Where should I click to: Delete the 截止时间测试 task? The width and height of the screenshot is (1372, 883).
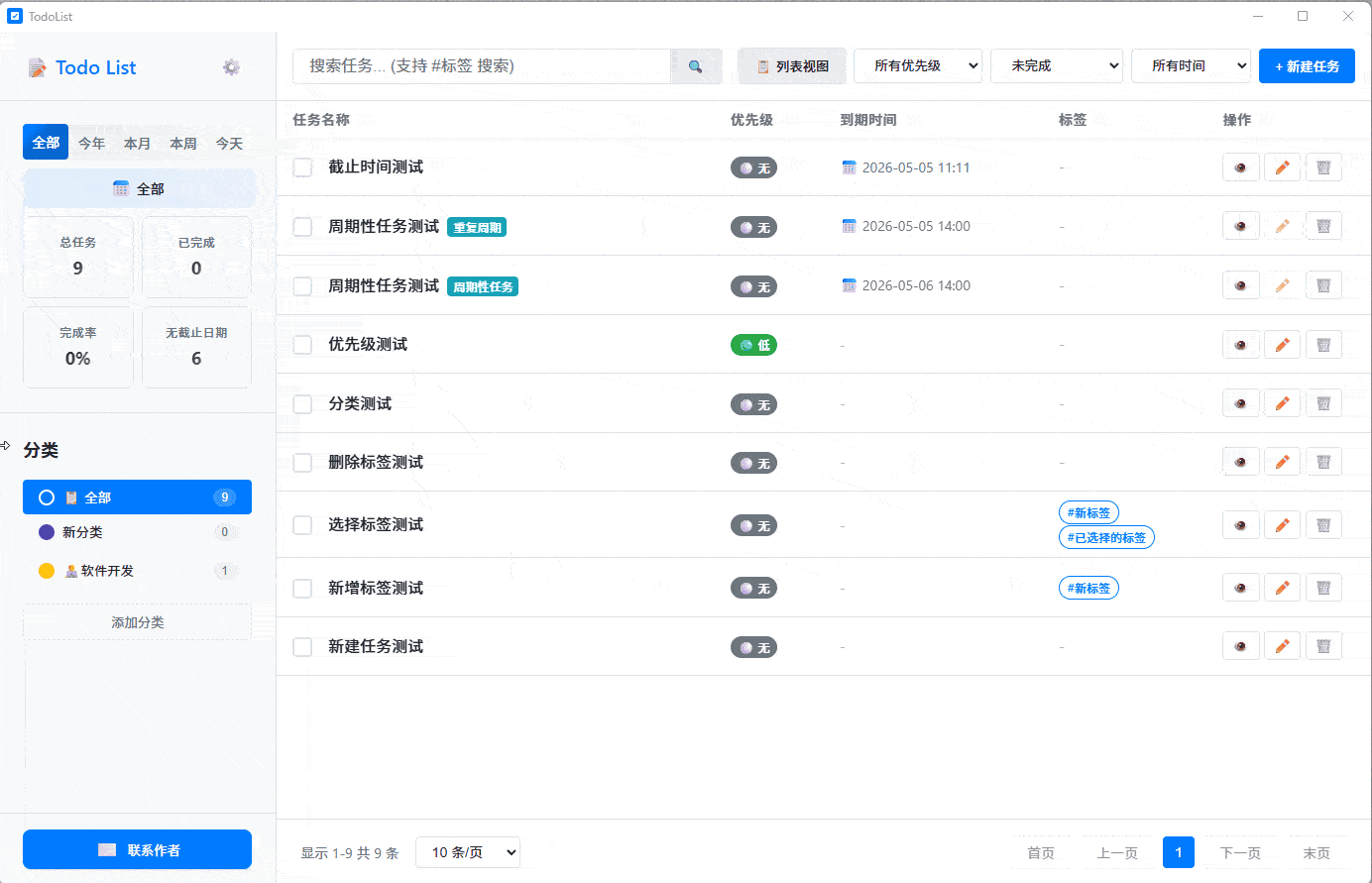pyautogui.click(x=1323, y=167)
